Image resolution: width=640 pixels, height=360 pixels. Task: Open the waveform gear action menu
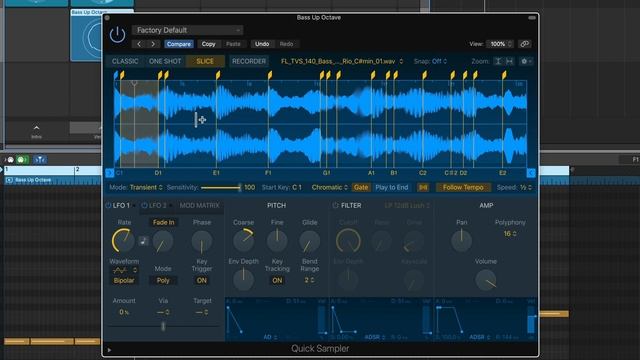pos(526,61)
